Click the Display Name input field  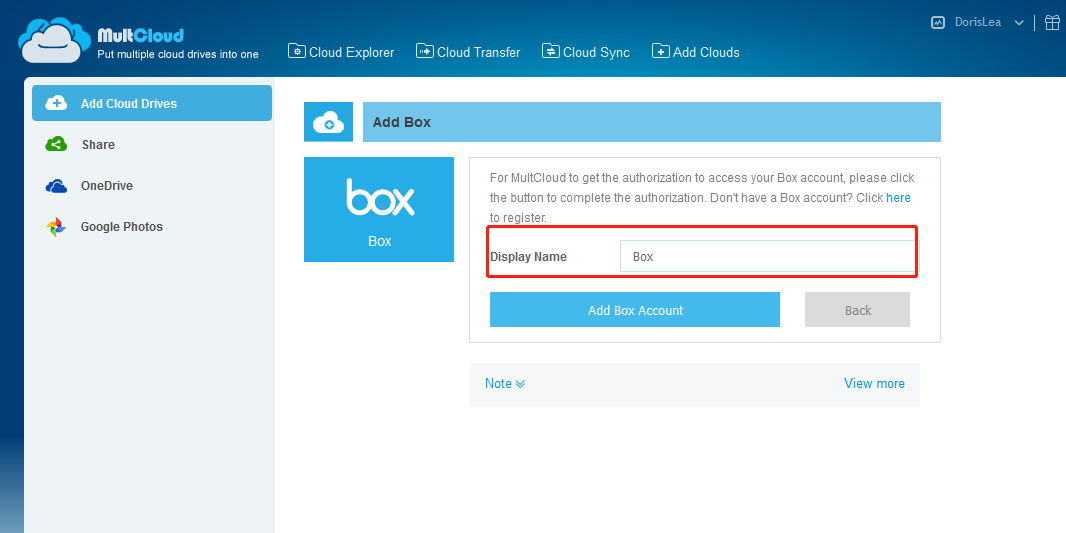point(769,256)
